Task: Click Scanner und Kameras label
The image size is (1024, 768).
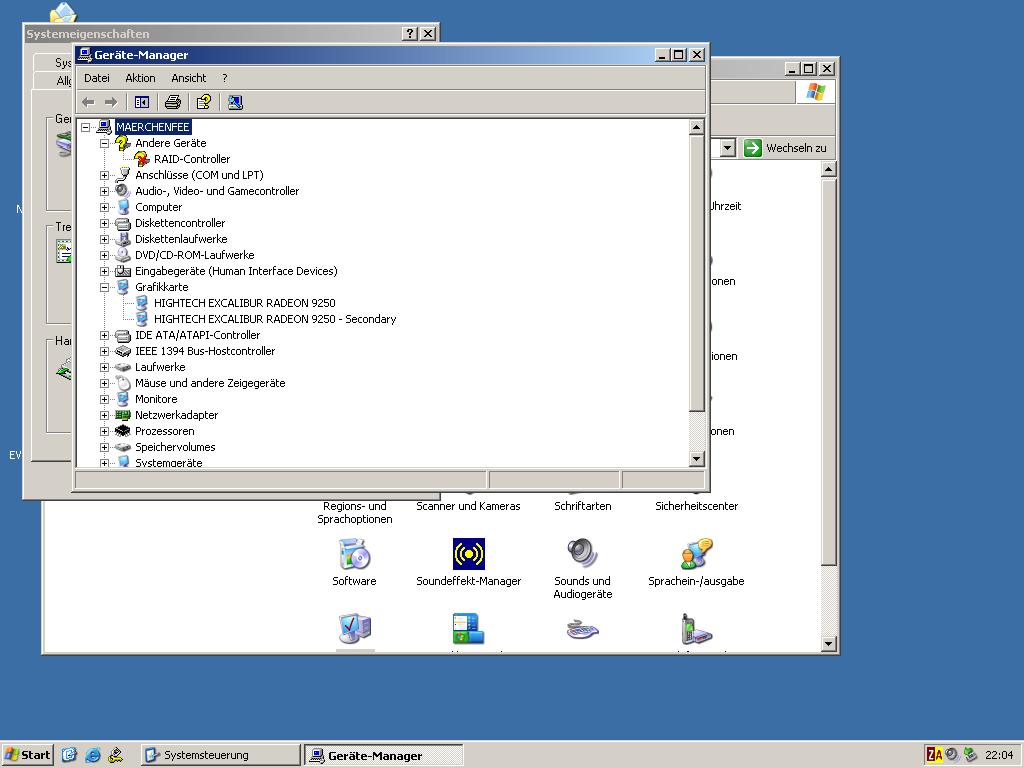Action: [x=468, y=506]
